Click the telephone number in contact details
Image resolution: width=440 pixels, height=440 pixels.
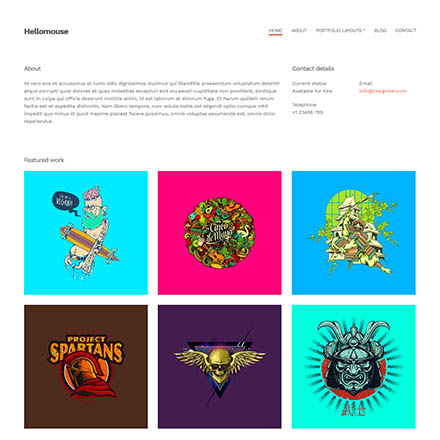[307, 112]
